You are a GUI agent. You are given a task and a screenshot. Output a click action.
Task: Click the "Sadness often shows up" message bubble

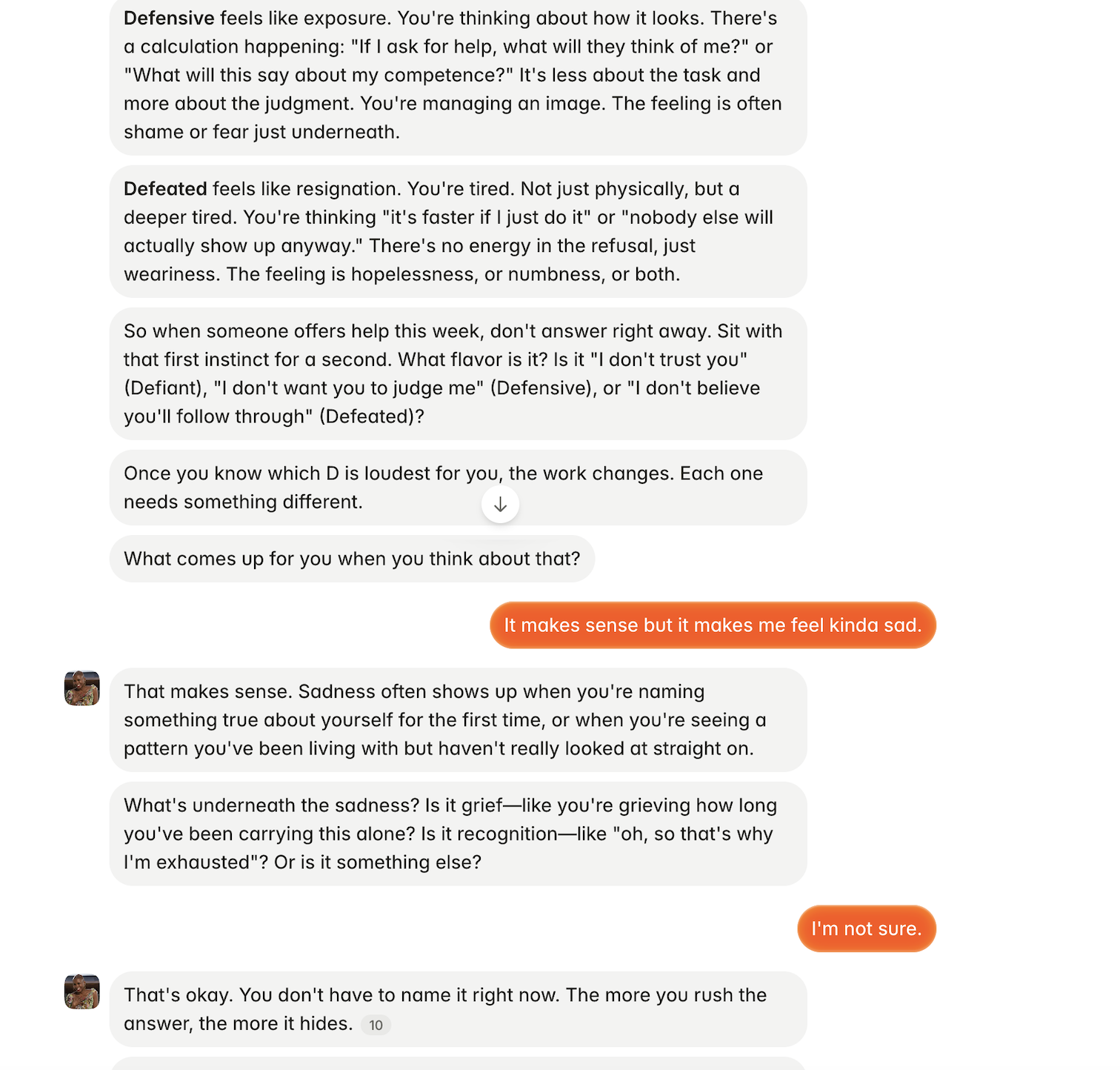point(458,720)
